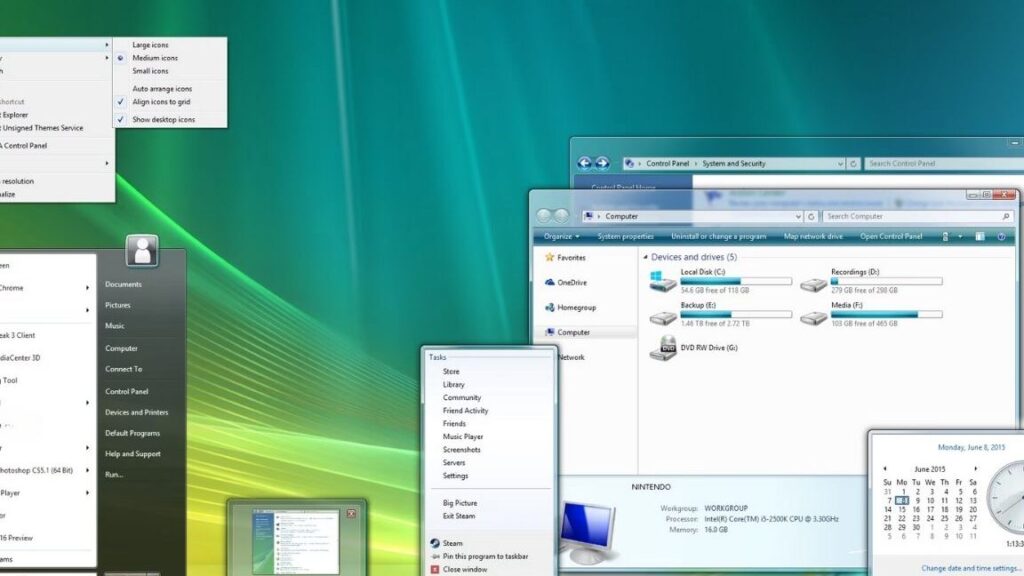The image size is (1024, 576).
Task: Open the Local Disk (C:) drive icon
Action: tap(662, 281)
